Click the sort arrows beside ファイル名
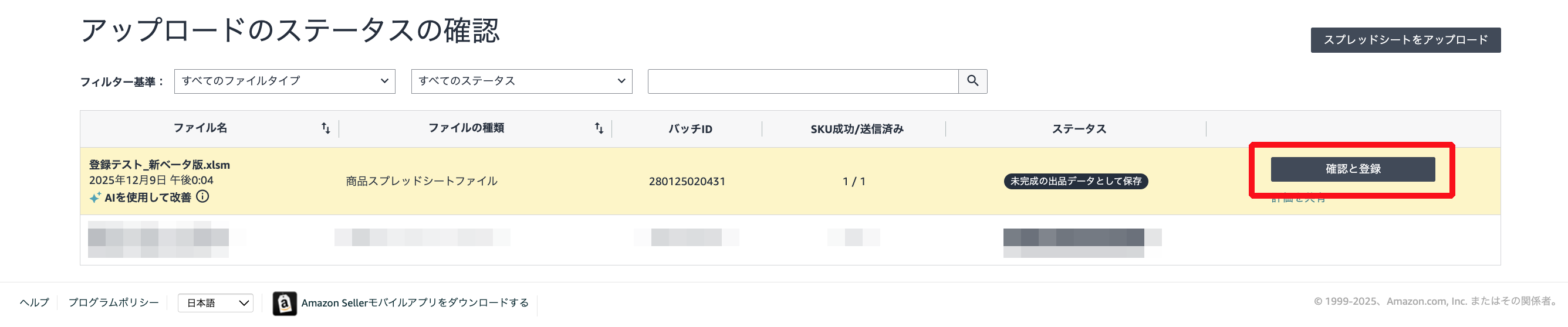Screen dimensions: 1568x327 (326, 128)
